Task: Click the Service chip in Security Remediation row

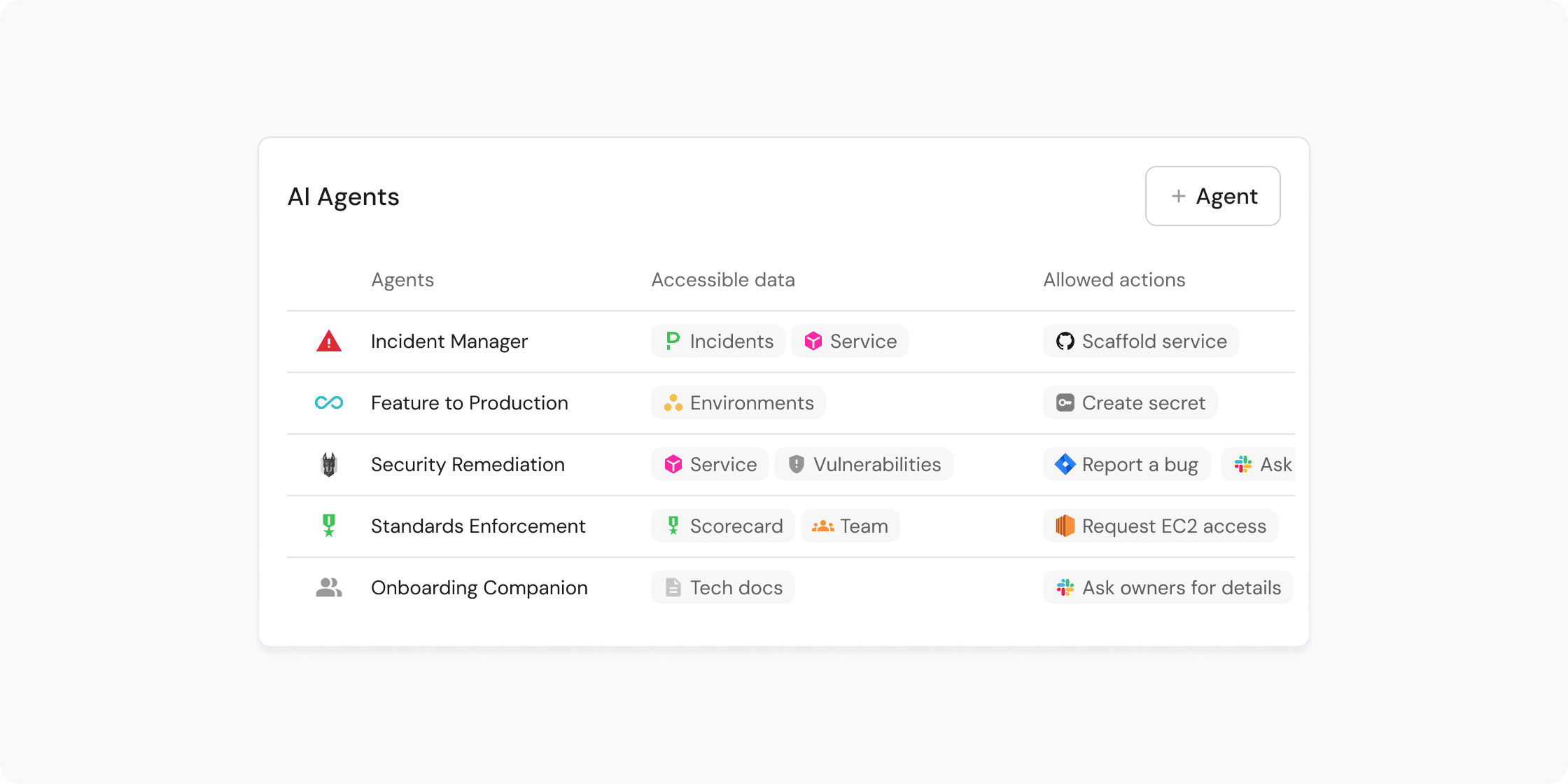Action: coord(710,464)
